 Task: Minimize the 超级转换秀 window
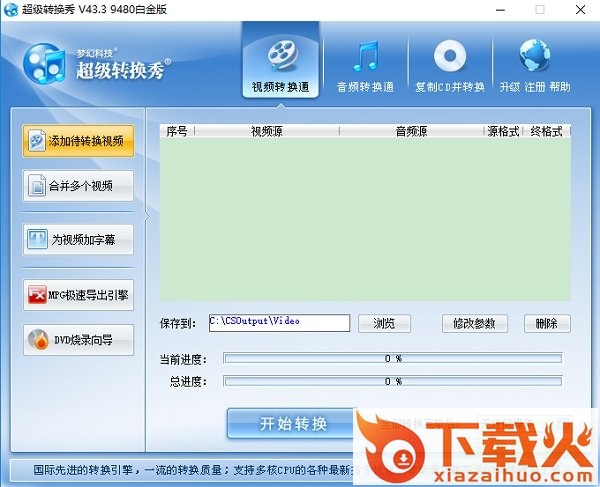(500, 10)
